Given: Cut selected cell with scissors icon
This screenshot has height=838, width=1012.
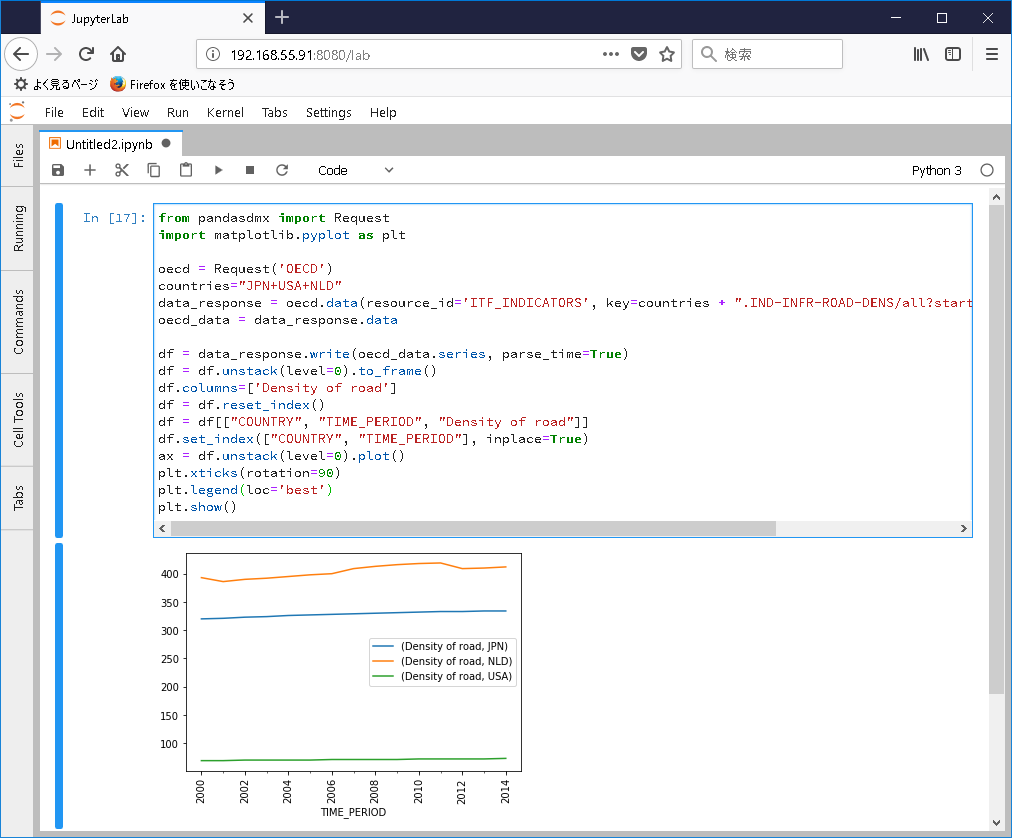Looking at the screenshot, I should [x=121, y=170].
